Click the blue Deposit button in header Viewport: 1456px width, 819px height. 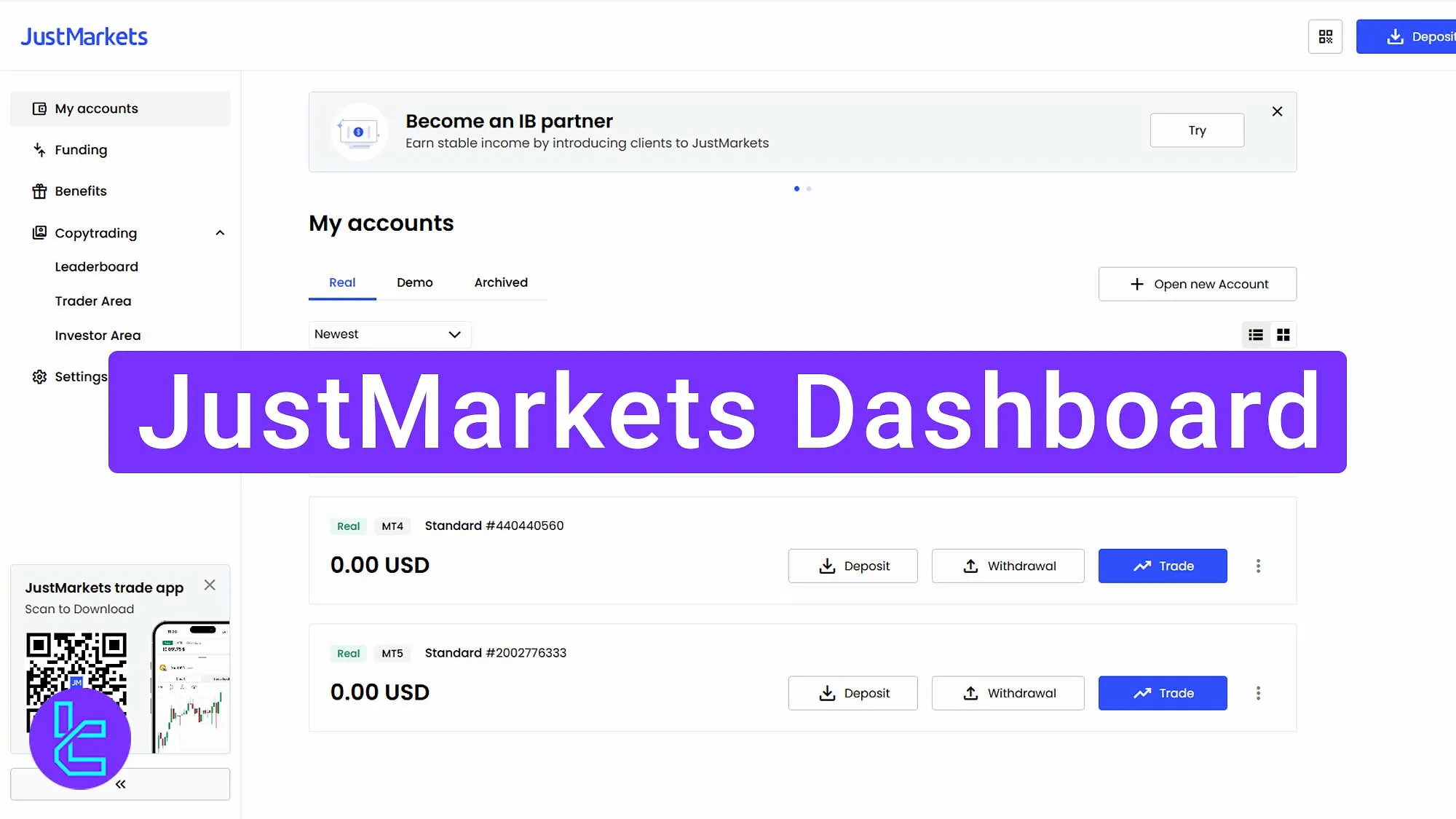(x=1406, y=36)
